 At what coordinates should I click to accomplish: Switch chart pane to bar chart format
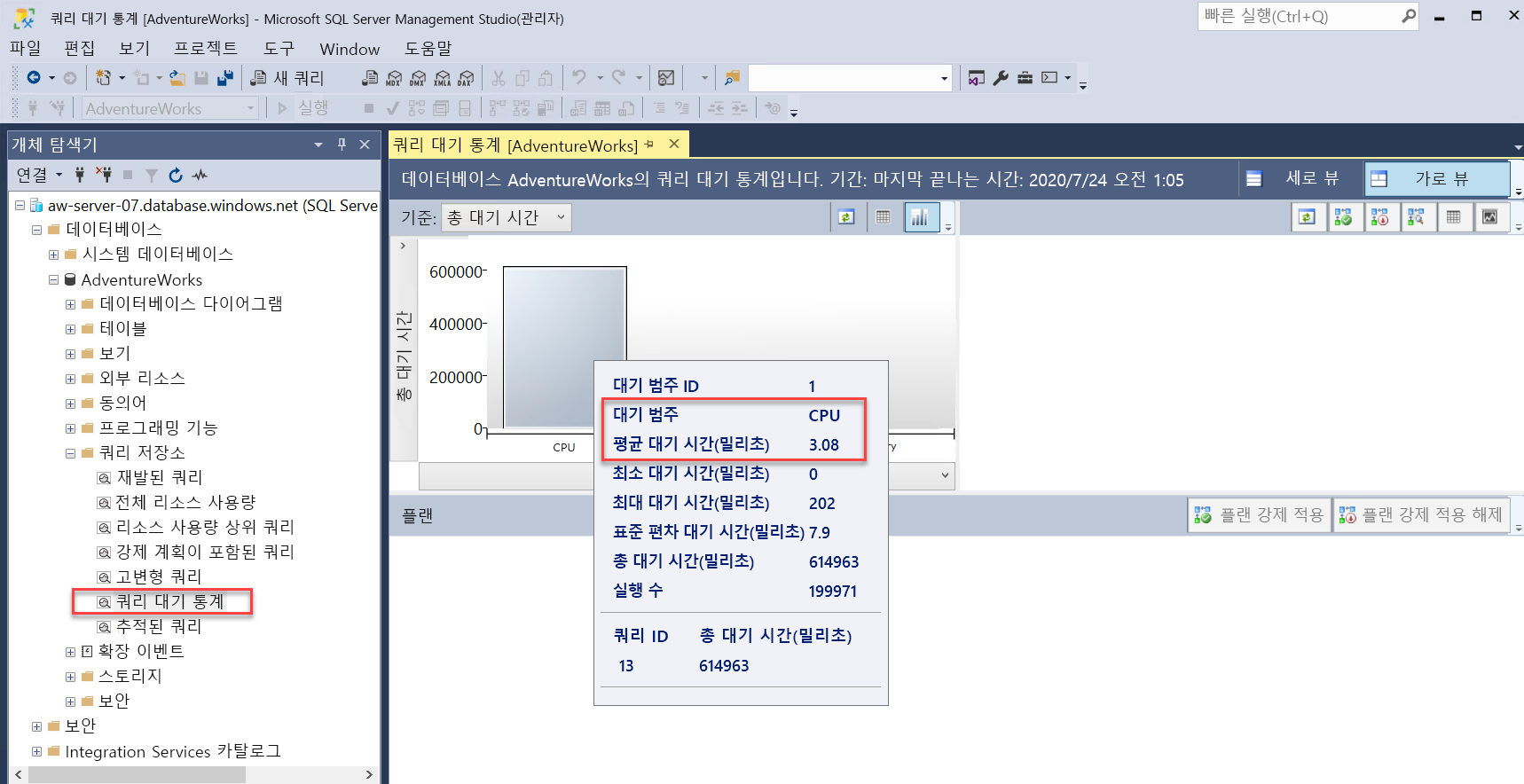tap(921, 217)
